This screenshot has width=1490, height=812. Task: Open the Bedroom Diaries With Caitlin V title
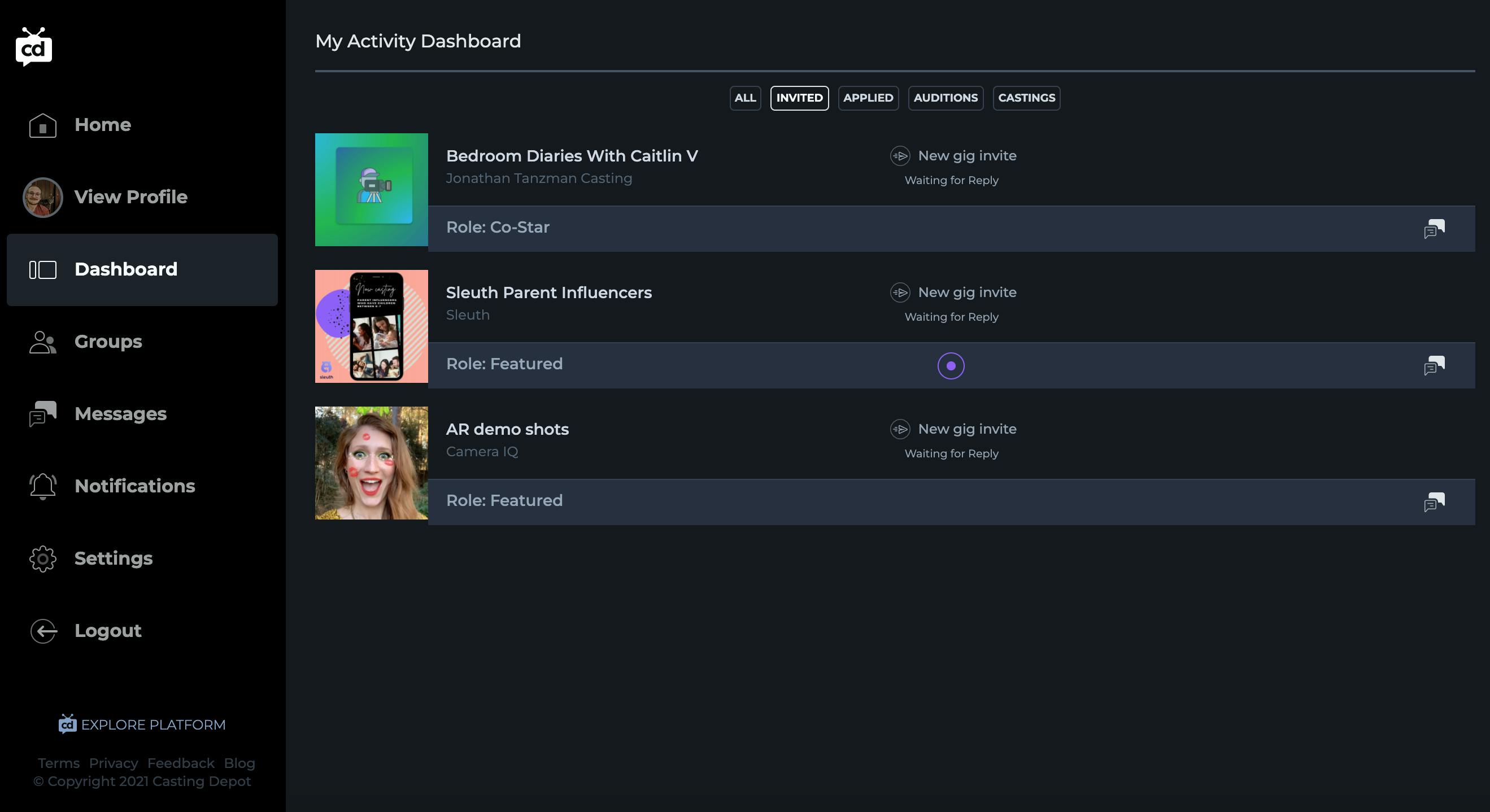572,156
